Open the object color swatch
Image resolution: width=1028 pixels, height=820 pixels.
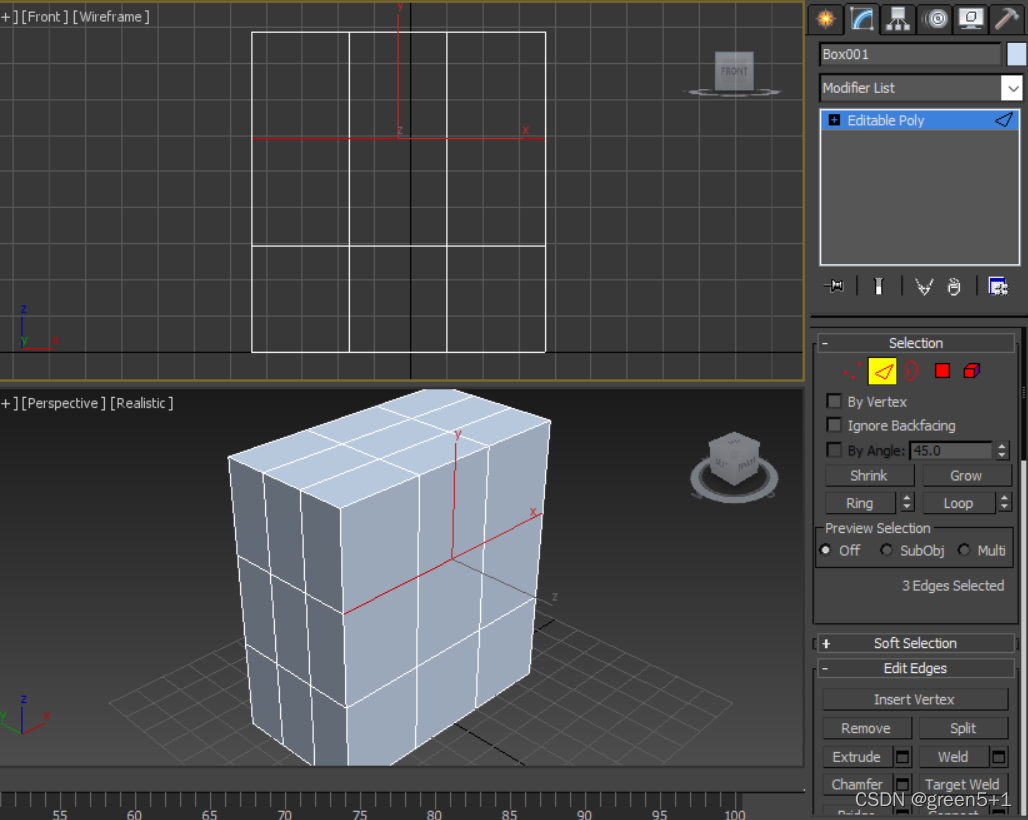(x=1016, y=54)
